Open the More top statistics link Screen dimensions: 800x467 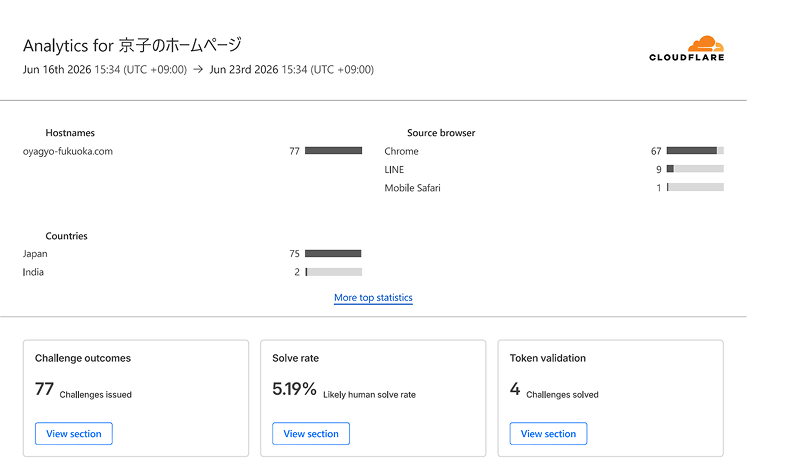(373, 298)
